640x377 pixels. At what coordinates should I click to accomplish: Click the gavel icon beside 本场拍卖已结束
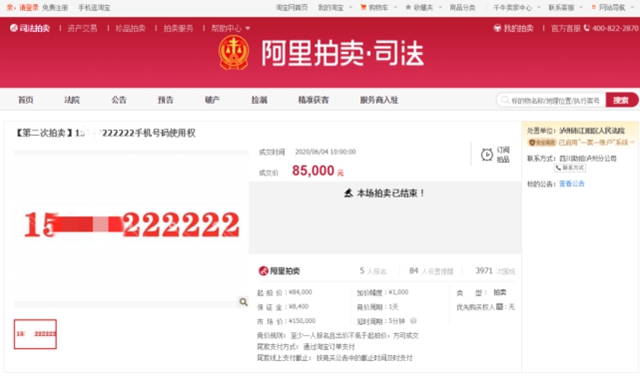(x=348, y=193)
